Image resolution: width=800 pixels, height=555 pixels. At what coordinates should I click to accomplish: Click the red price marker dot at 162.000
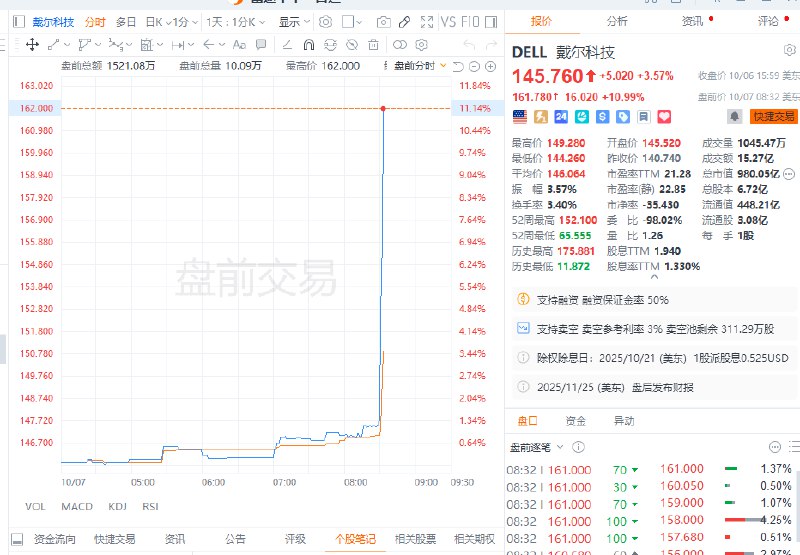(383, 108)
